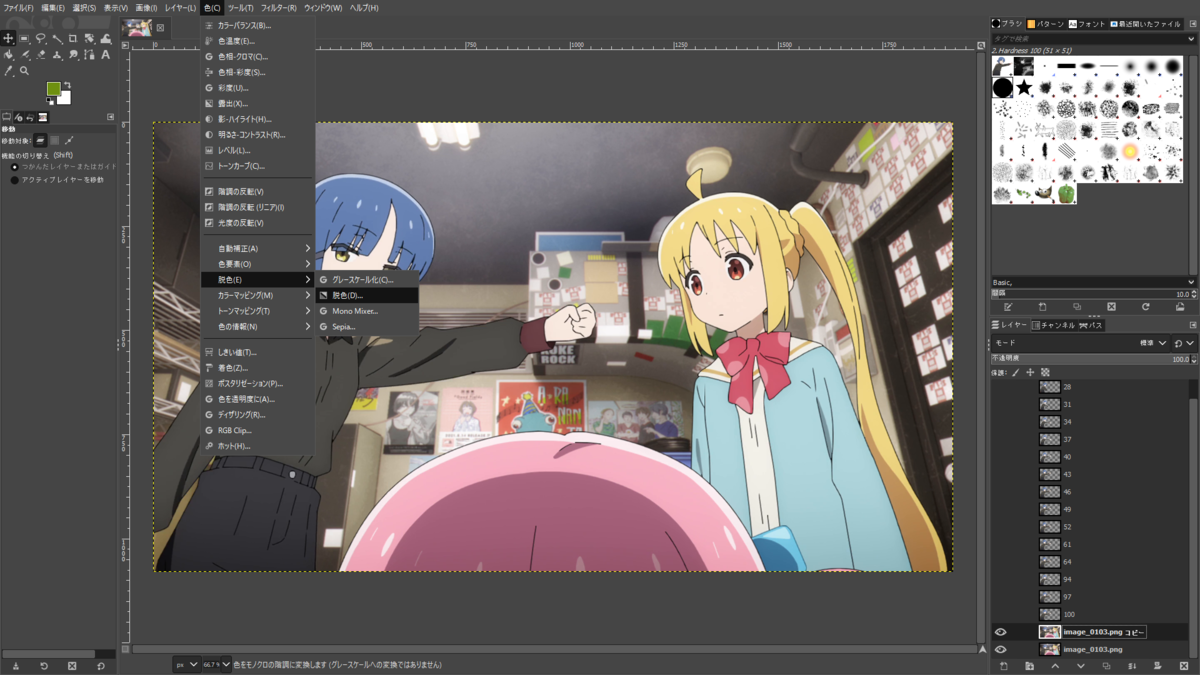Image resolution: width=1200 pixels, height=675 pixels.
Task: Select the Rectangle Select tool
Action: (24, 38)
